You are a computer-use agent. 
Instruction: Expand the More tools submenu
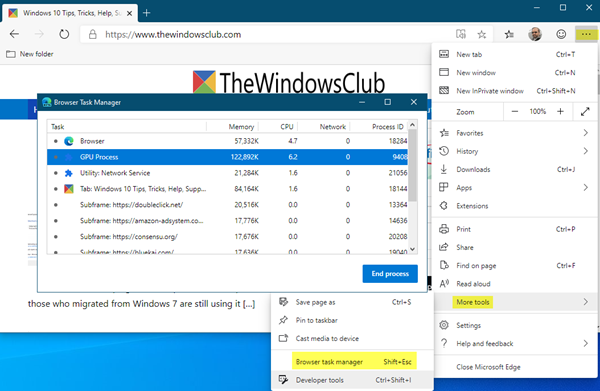(x=514, y=302)
